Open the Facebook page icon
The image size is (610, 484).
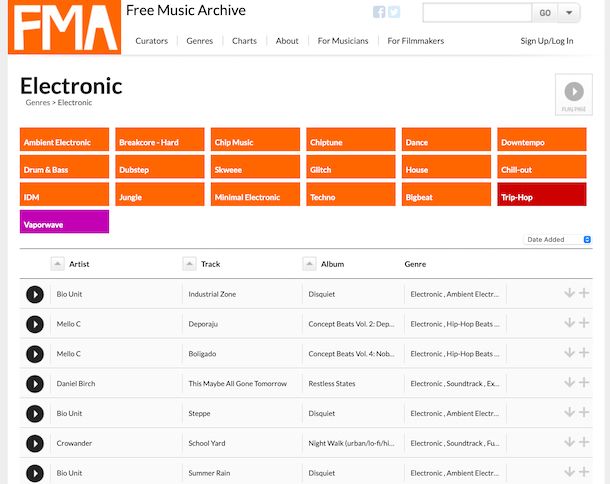point(379,12)
